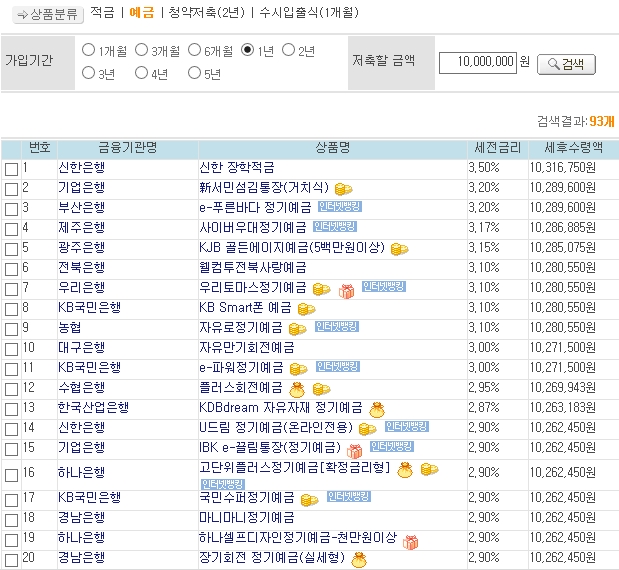Click the 저축할 금액 amount input field
The image size is (619, 570).
(x=478, y=62)
